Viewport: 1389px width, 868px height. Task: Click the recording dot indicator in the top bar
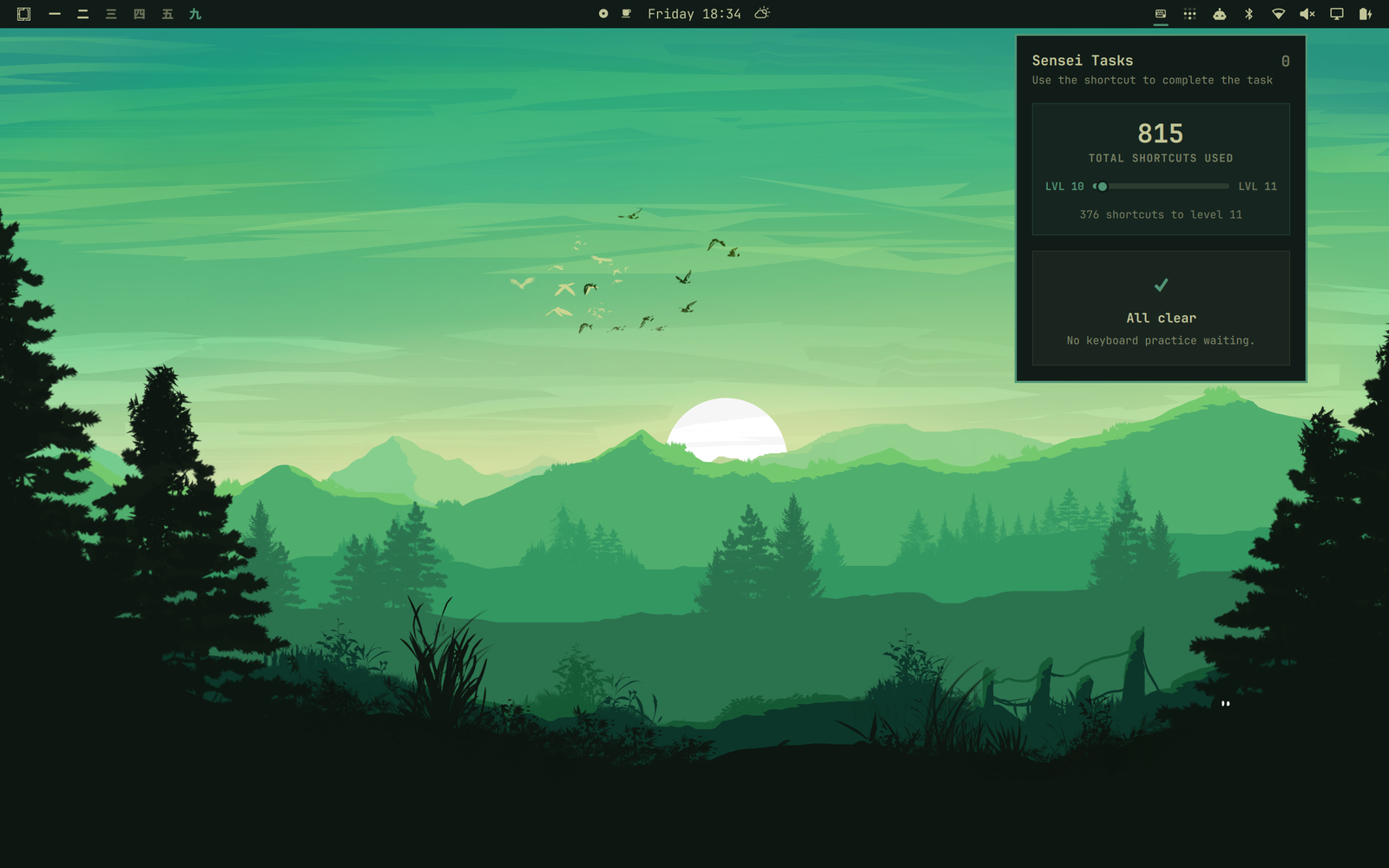tap(603, 14)
